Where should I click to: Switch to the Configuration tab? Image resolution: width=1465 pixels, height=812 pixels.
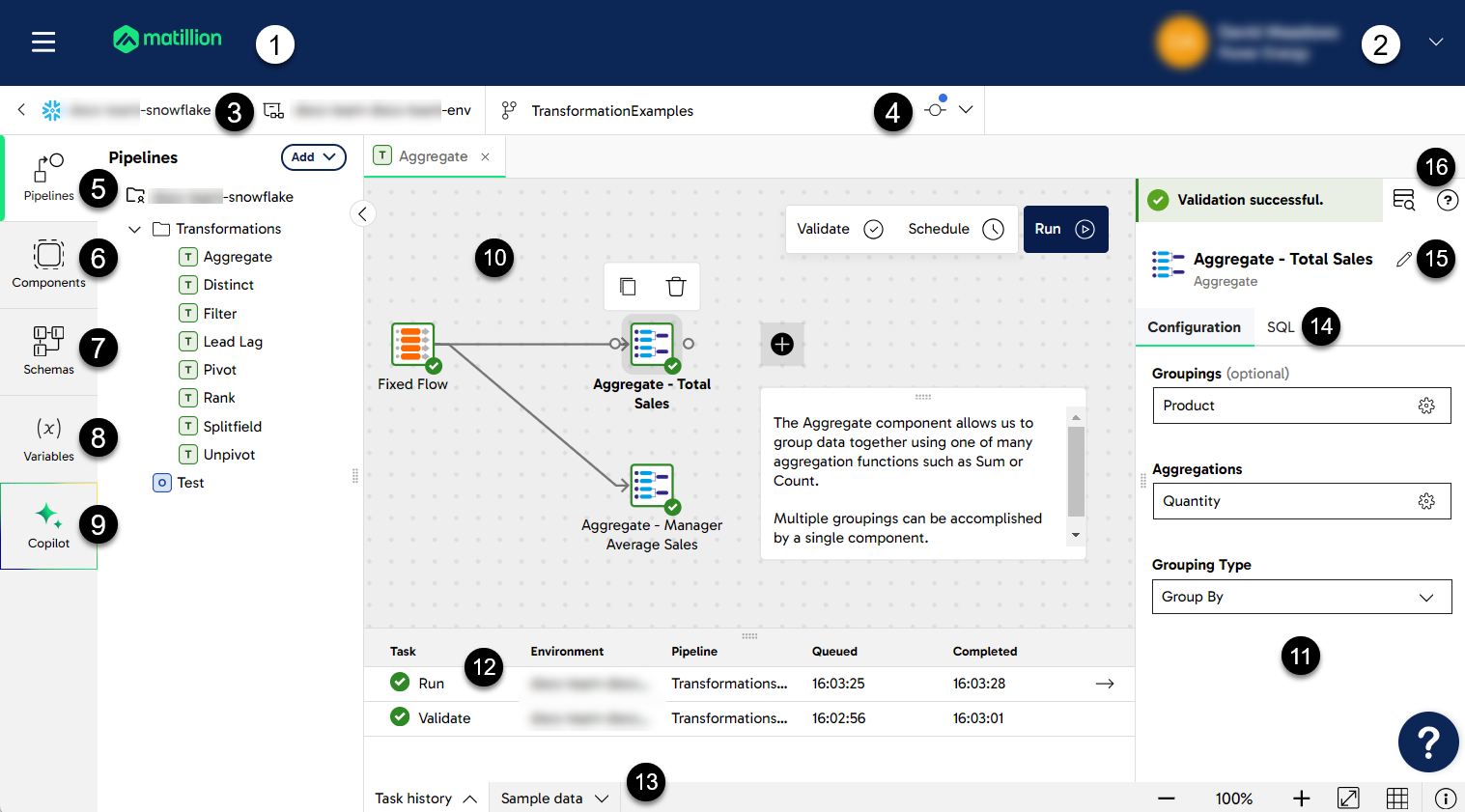point(1195,327)
